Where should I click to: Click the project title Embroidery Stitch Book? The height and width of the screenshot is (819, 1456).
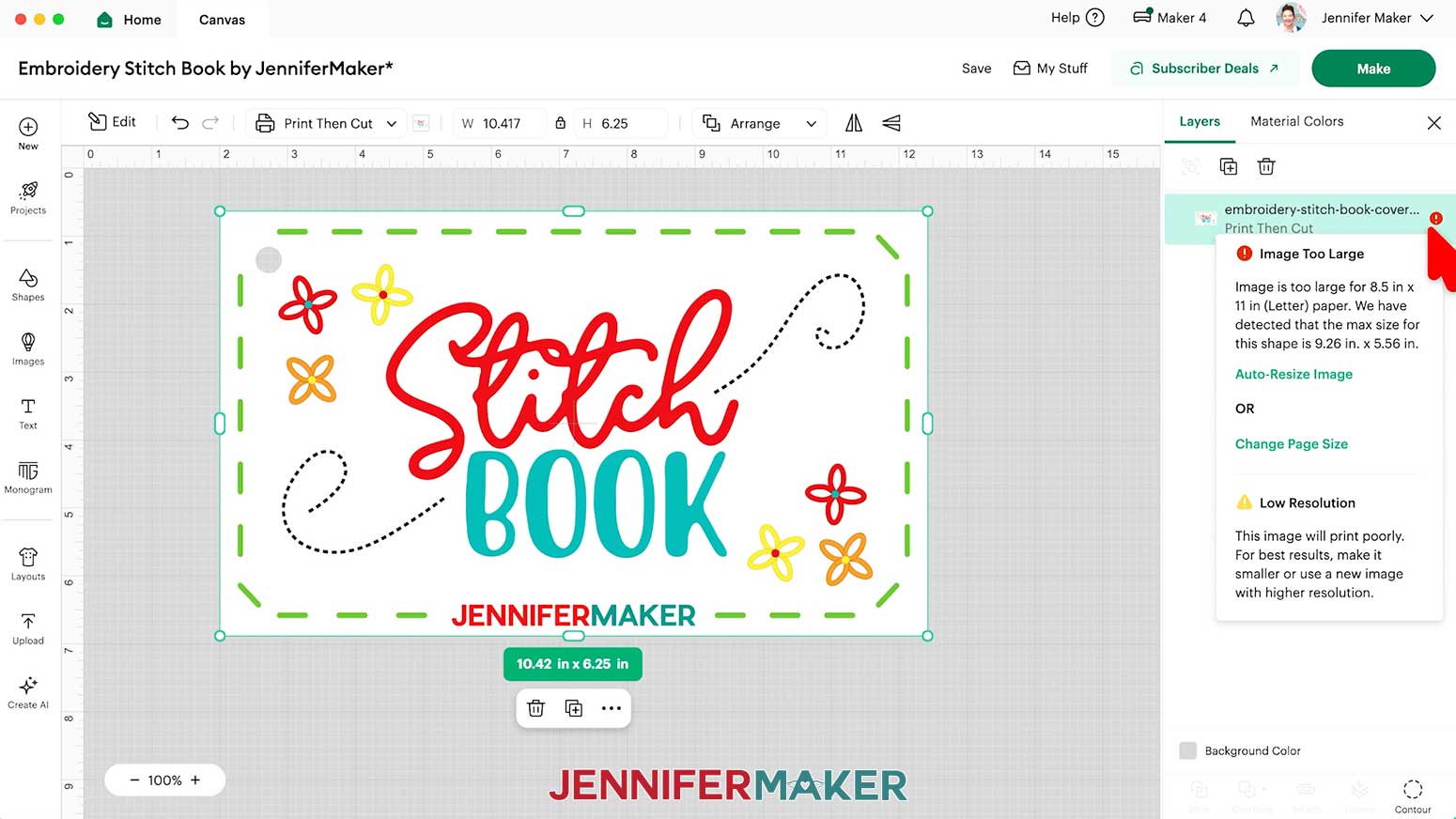click(x=205, y=69)
